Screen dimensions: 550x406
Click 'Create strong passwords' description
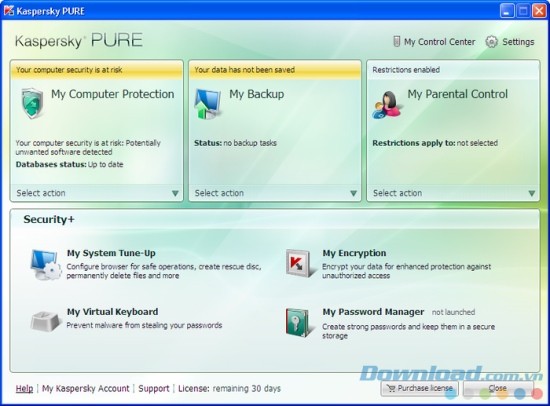pos(409,331)
